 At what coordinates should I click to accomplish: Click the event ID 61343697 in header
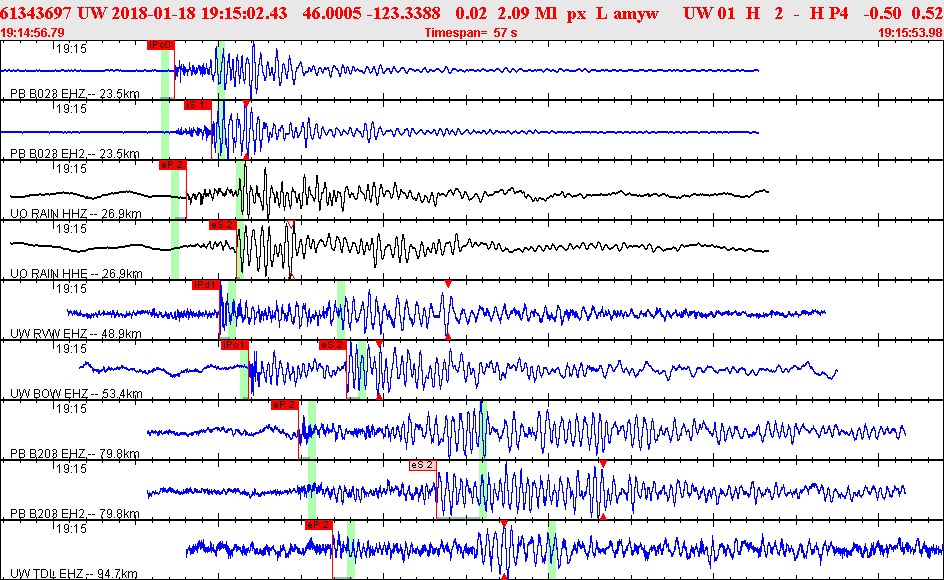(36, 13)
